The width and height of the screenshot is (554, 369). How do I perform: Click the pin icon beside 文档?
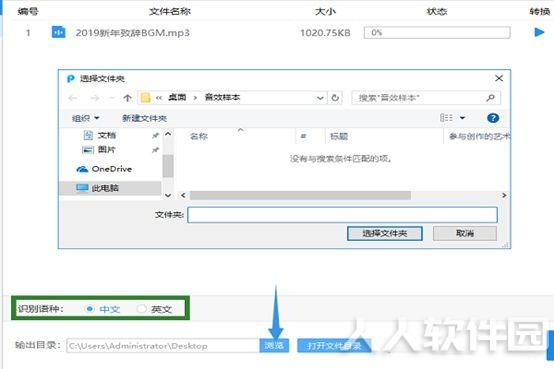(x=155, y=135)
